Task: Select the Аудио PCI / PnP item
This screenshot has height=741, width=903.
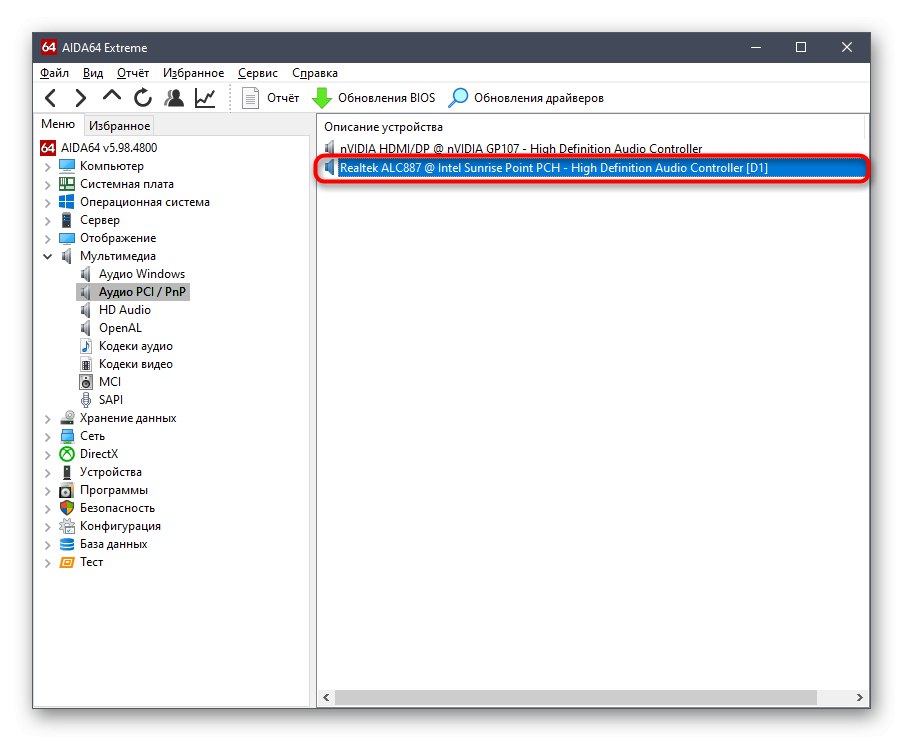Action: 142,292
